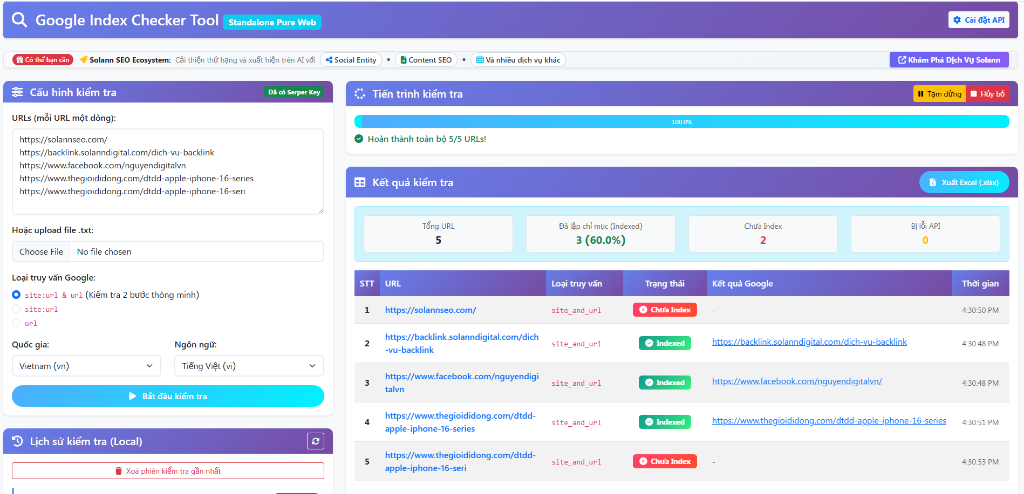Click the history icon beside Lịch sử kiểm tra
The image size is (1024, 494).
pos(18,441)
